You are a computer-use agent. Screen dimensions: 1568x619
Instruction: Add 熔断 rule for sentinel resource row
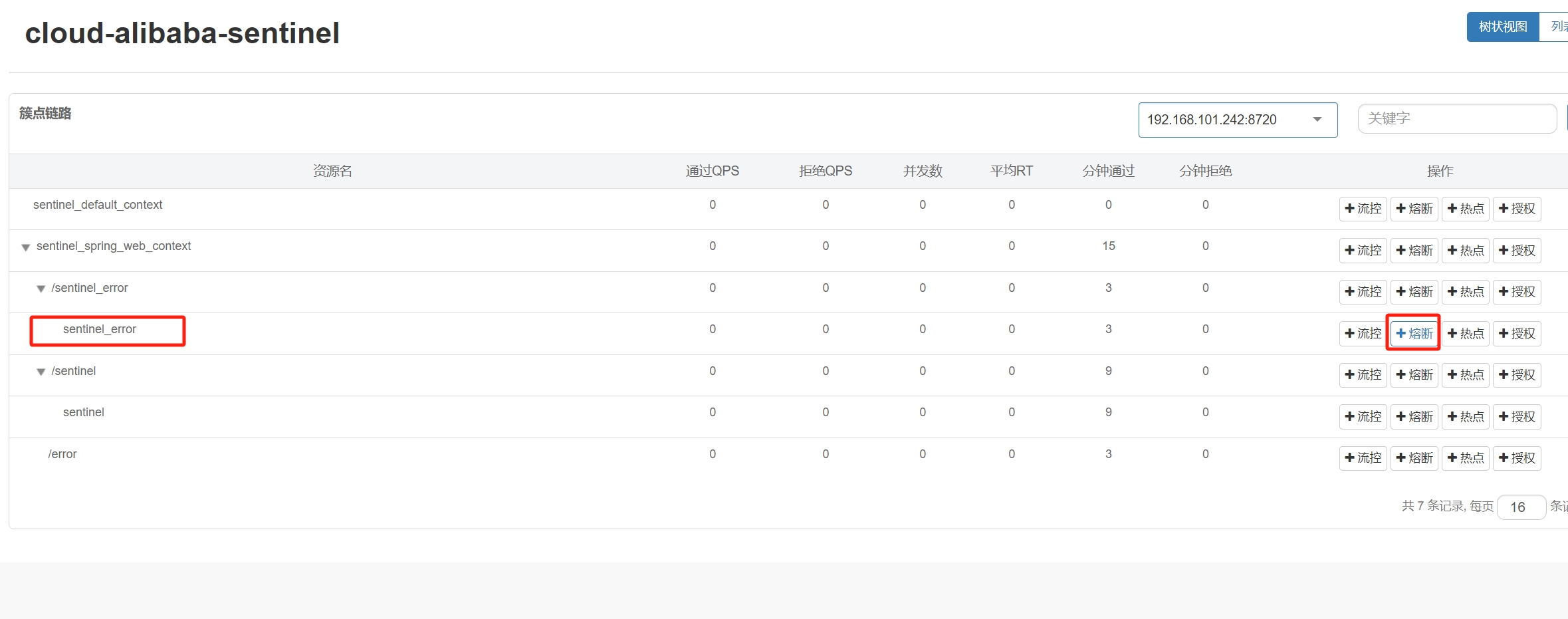click(1414, 417)
